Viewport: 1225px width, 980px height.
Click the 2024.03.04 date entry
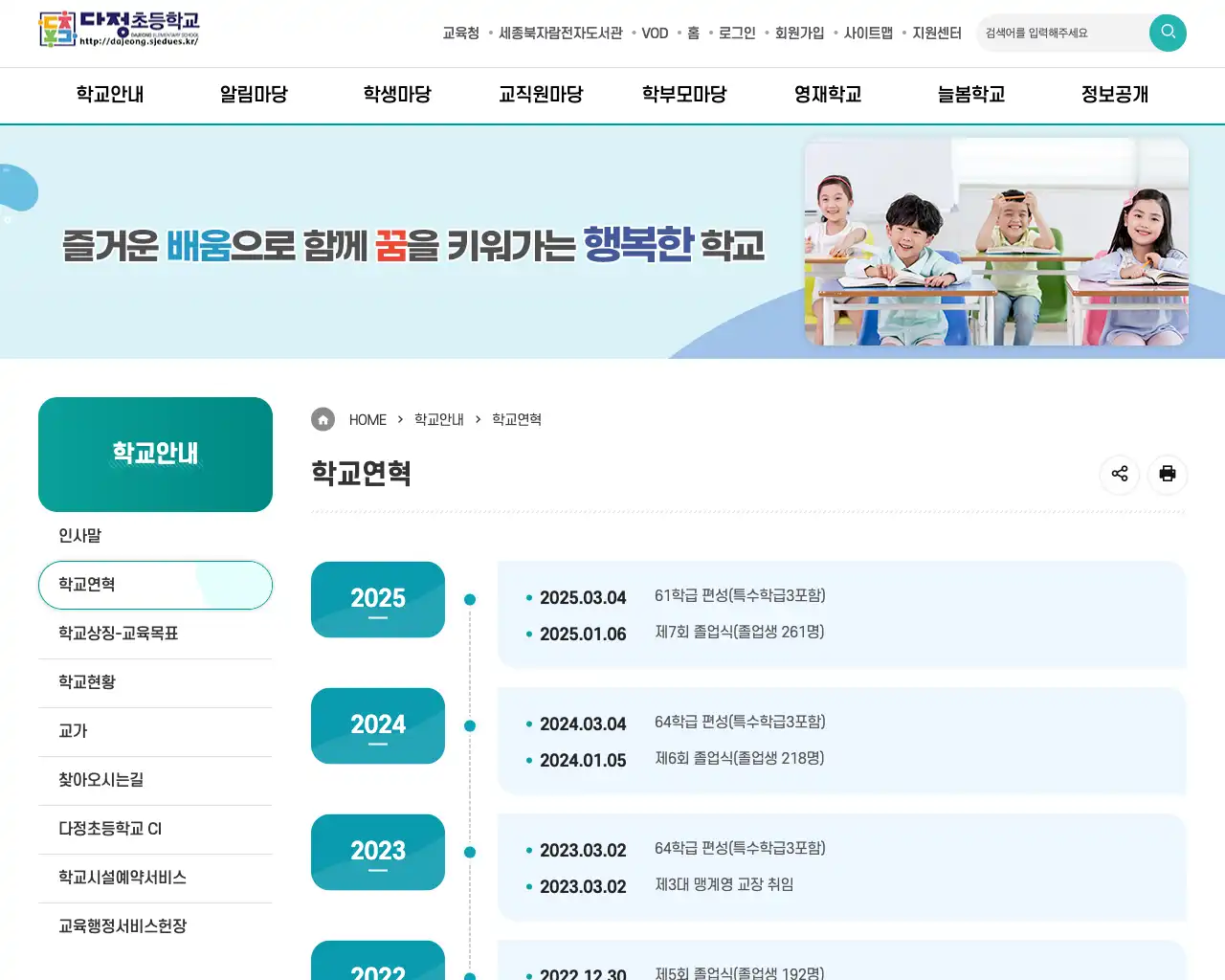pos(583,724)
